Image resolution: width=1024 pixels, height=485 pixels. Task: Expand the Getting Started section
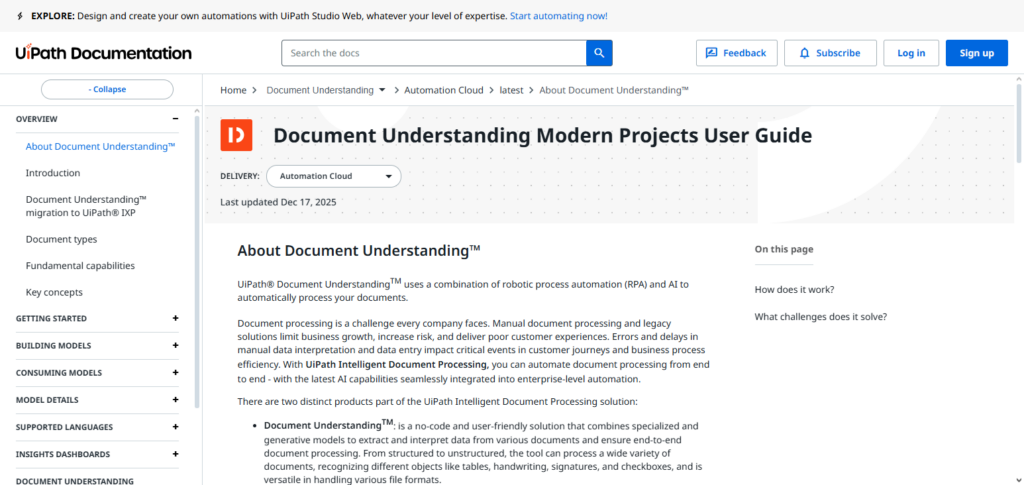(97, 319)
